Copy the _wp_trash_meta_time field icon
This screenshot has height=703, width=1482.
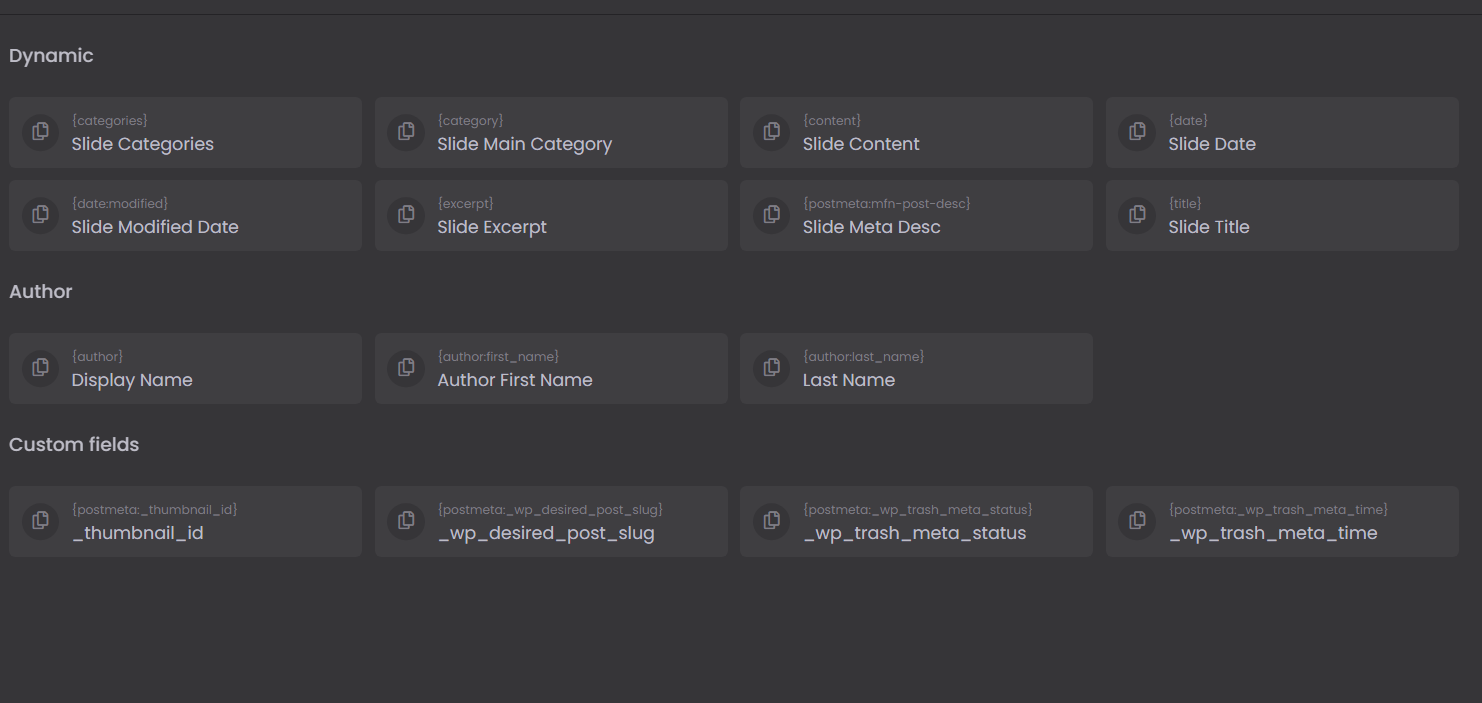click(1137, 521)
